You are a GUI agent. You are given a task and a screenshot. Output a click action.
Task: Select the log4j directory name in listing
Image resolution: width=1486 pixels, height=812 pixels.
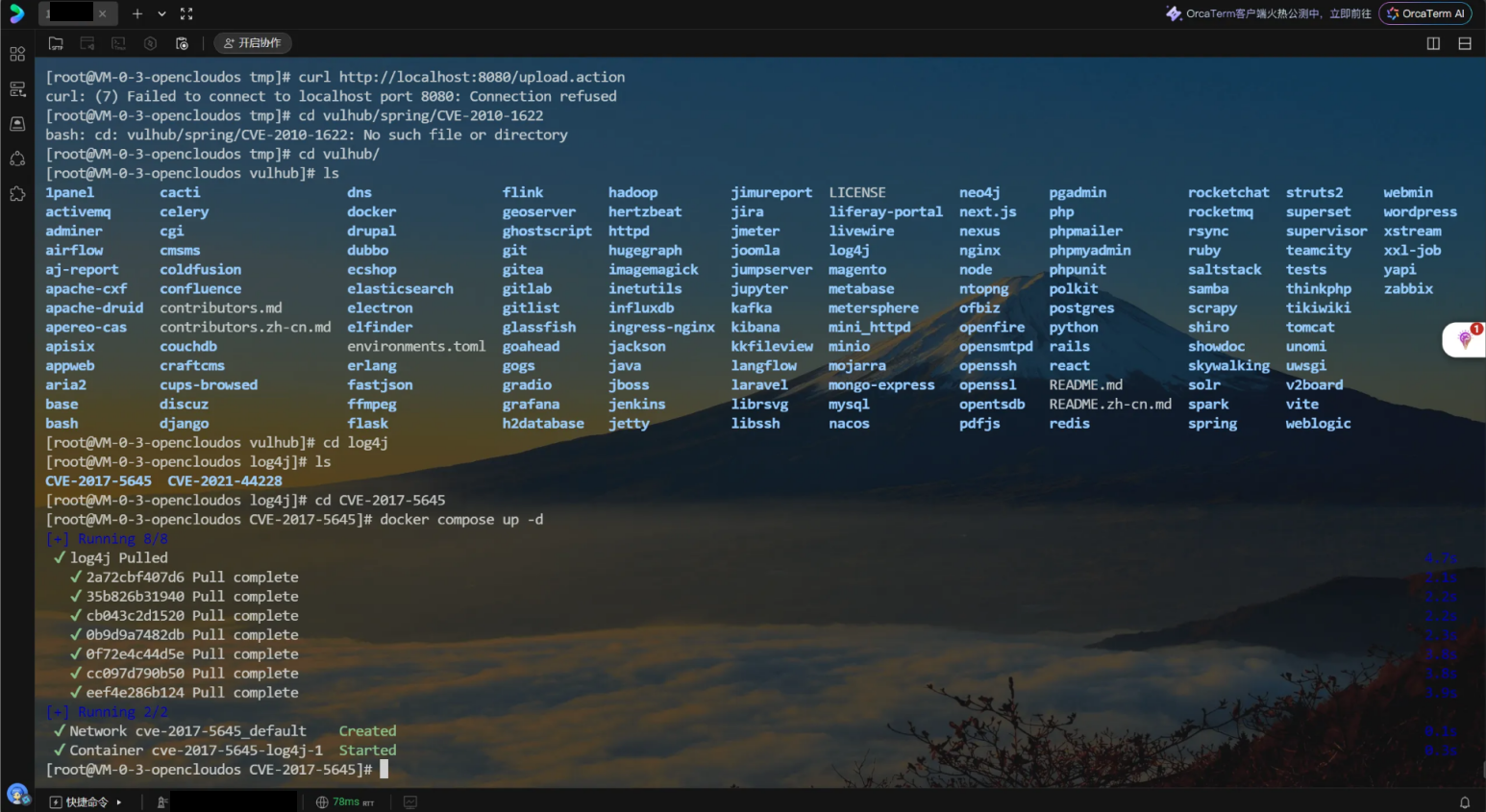click(849, 250)
